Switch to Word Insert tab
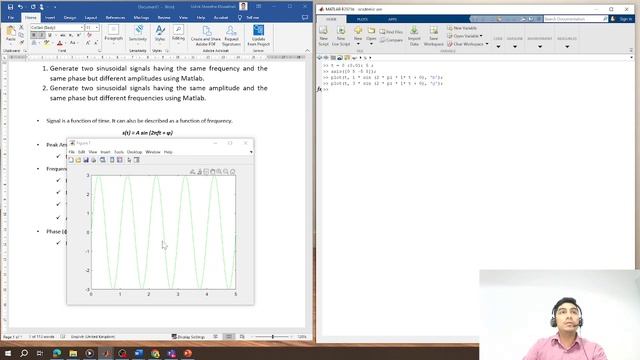Screen dimensions: 640x360 [50, 18]
